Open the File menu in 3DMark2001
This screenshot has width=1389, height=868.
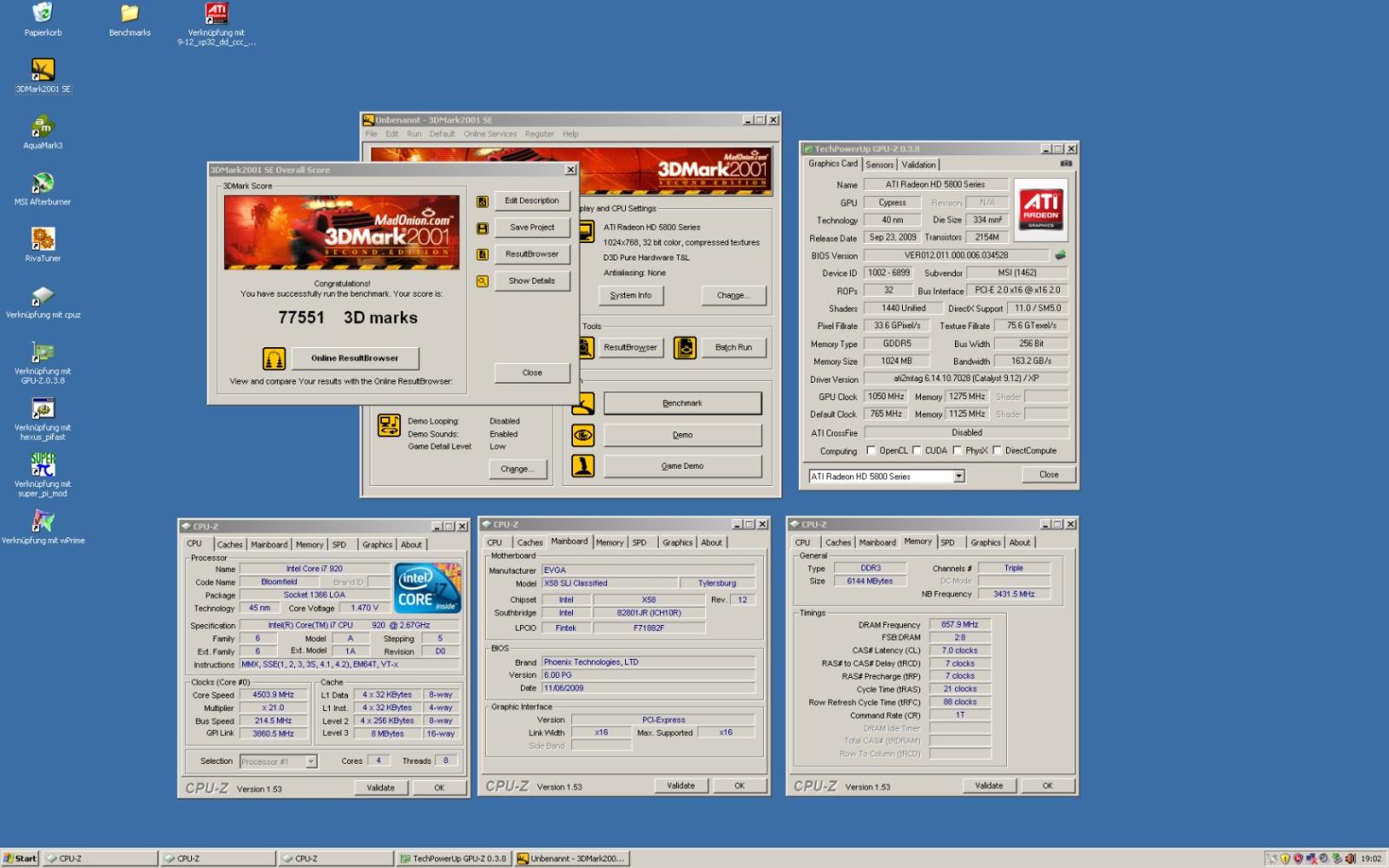[372, 134]
